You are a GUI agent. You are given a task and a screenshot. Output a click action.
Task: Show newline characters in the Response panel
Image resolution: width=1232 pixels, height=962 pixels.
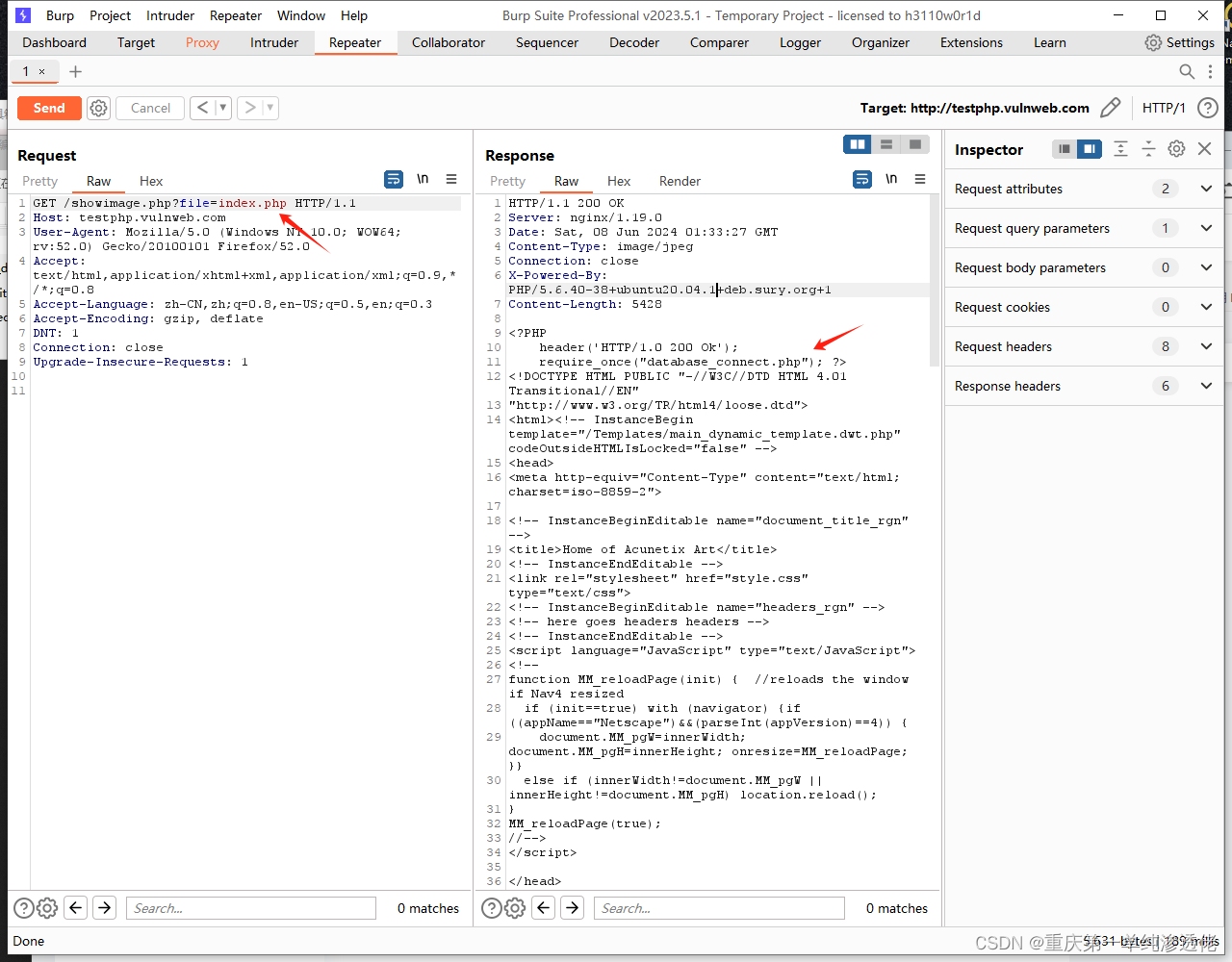coord(891,179)
